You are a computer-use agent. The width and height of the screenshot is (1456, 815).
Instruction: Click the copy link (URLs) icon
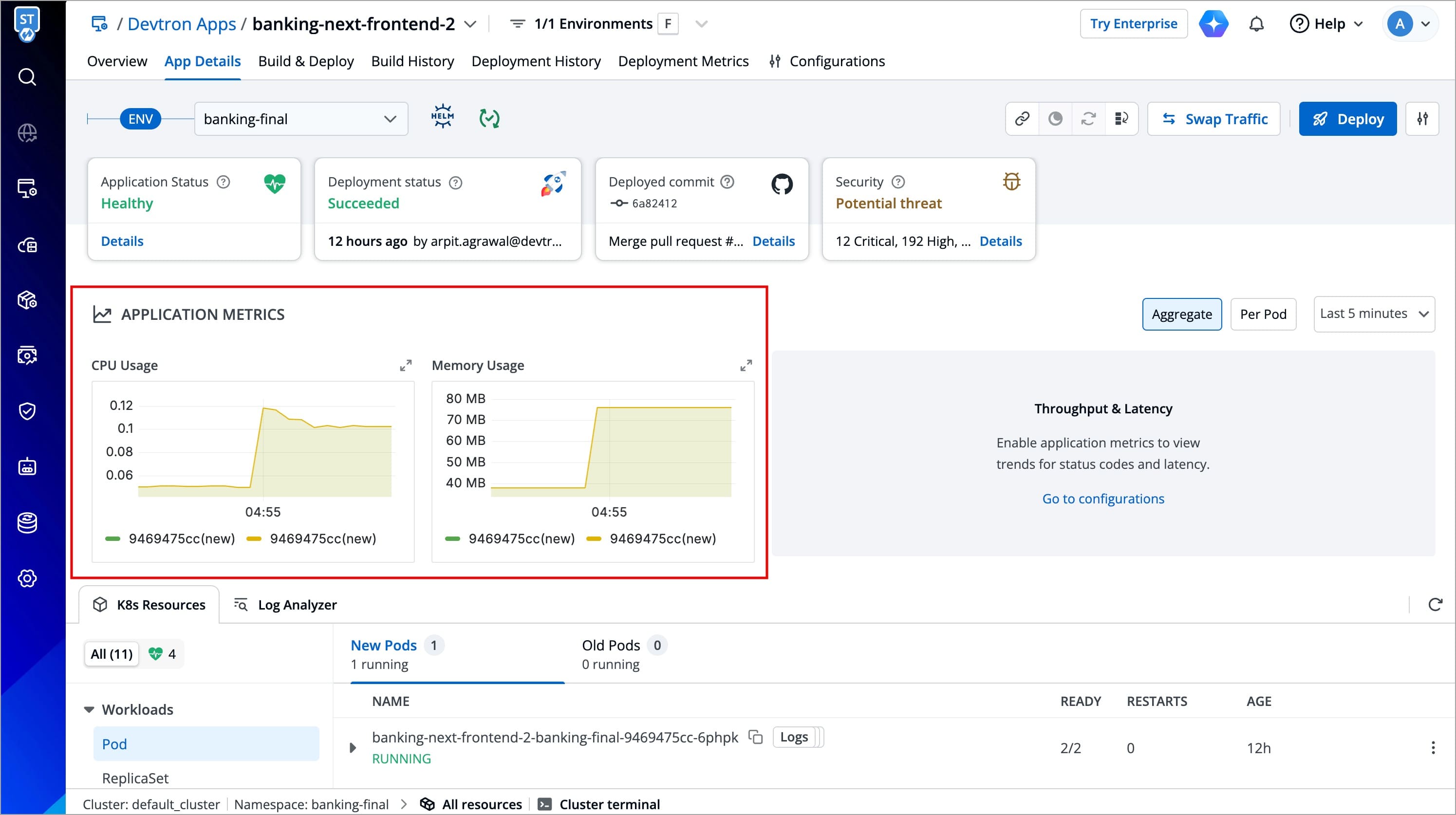tap(1022, 119)
